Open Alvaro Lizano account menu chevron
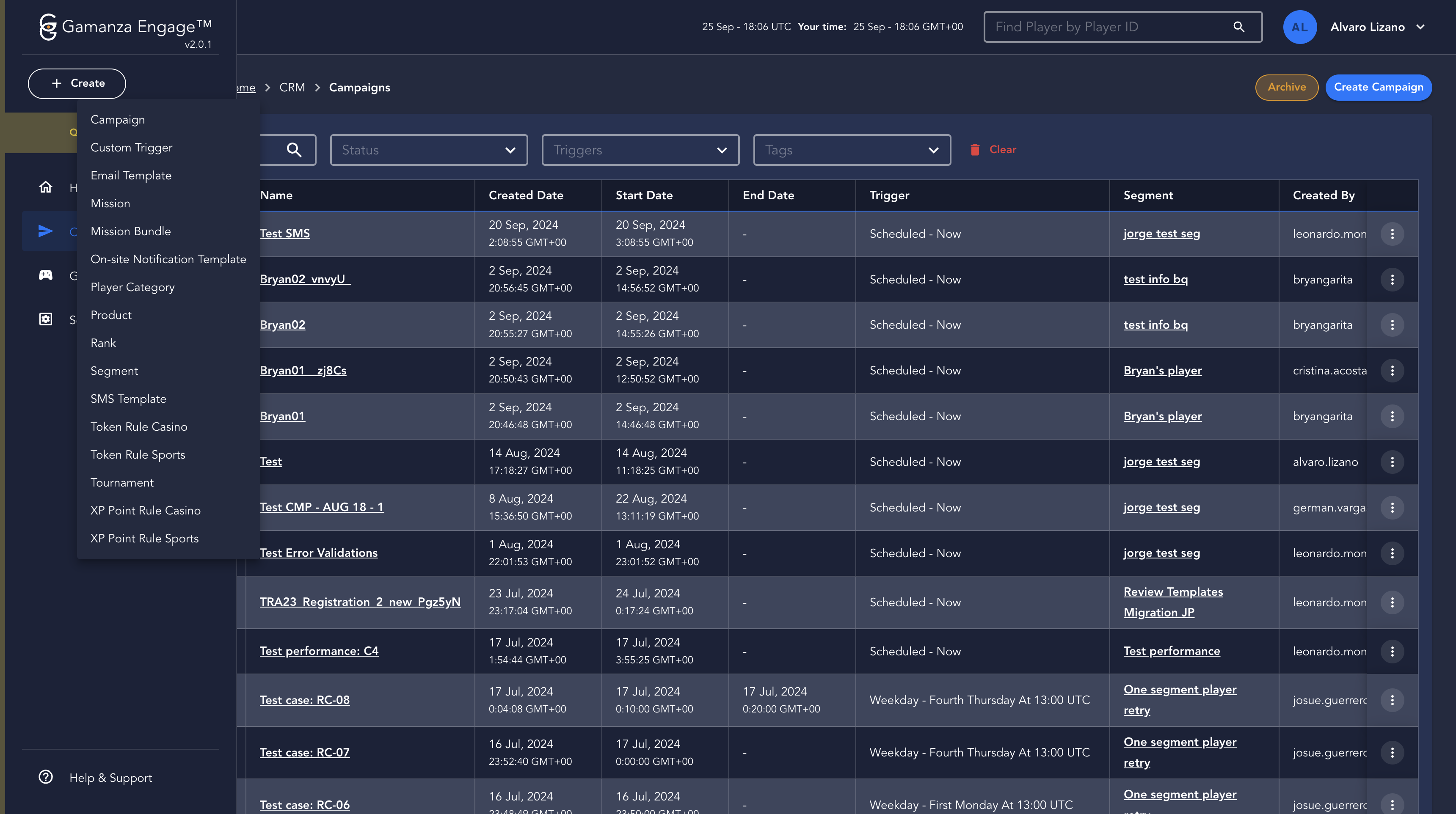The height and width of the screenshot is (814, 1456). tap(1420, 27)
